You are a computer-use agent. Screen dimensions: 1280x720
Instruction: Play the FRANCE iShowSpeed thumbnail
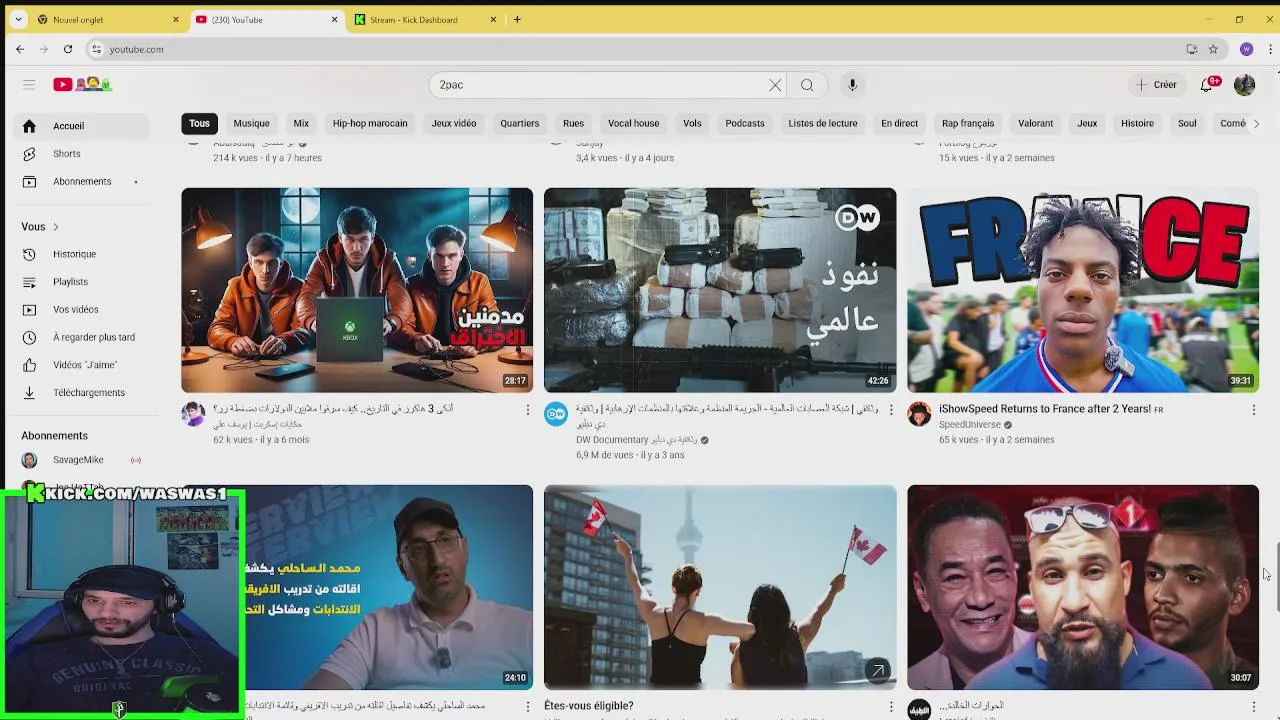[x=1083, y=290]
